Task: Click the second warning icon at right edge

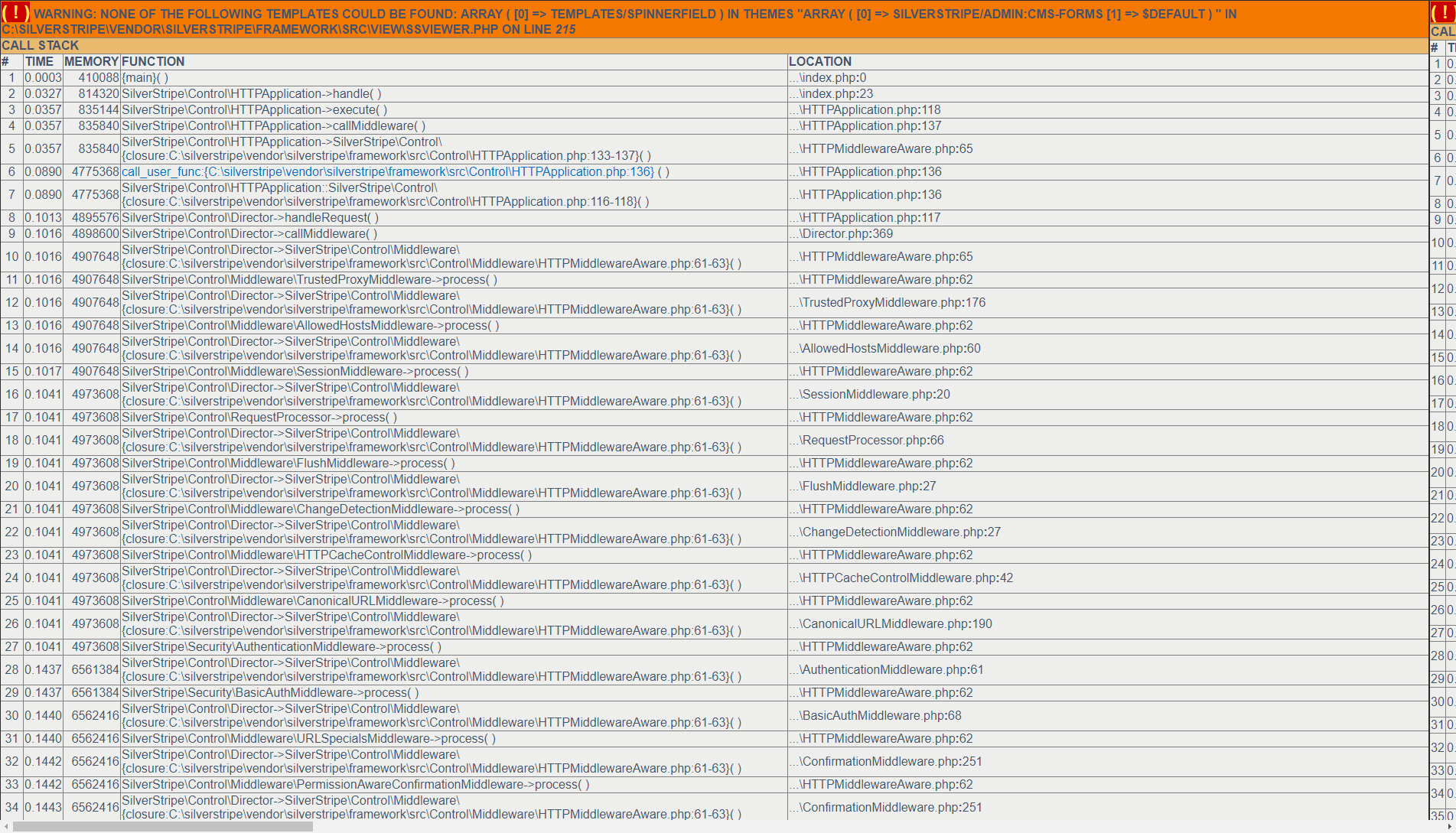Action: pos(1443,13)
